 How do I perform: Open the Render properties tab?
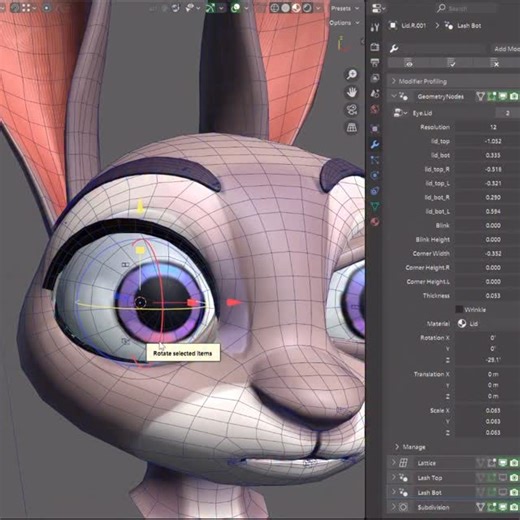click(x=375, y=47)
